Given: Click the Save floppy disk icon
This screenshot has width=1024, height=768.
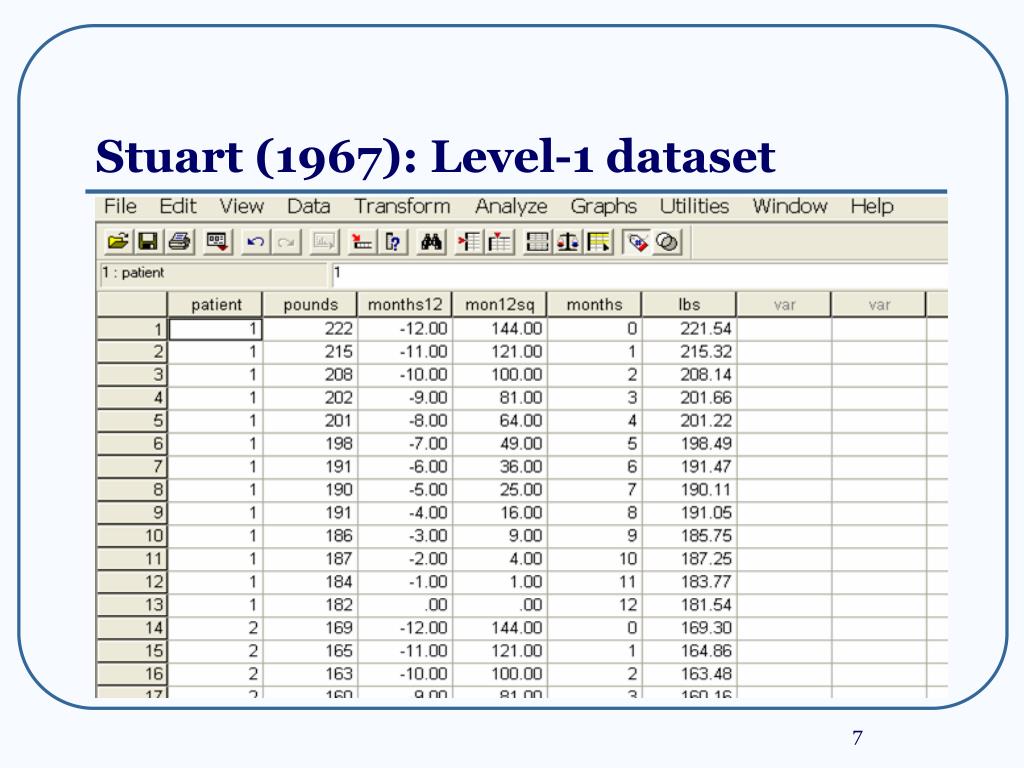Looking at the screenshot, I should point(148,242).
